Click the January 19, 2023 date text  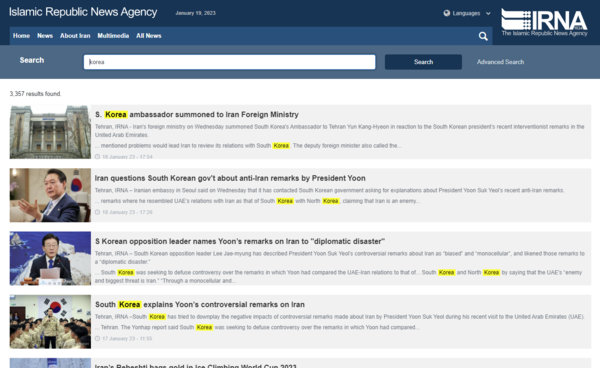coord(196,13)
